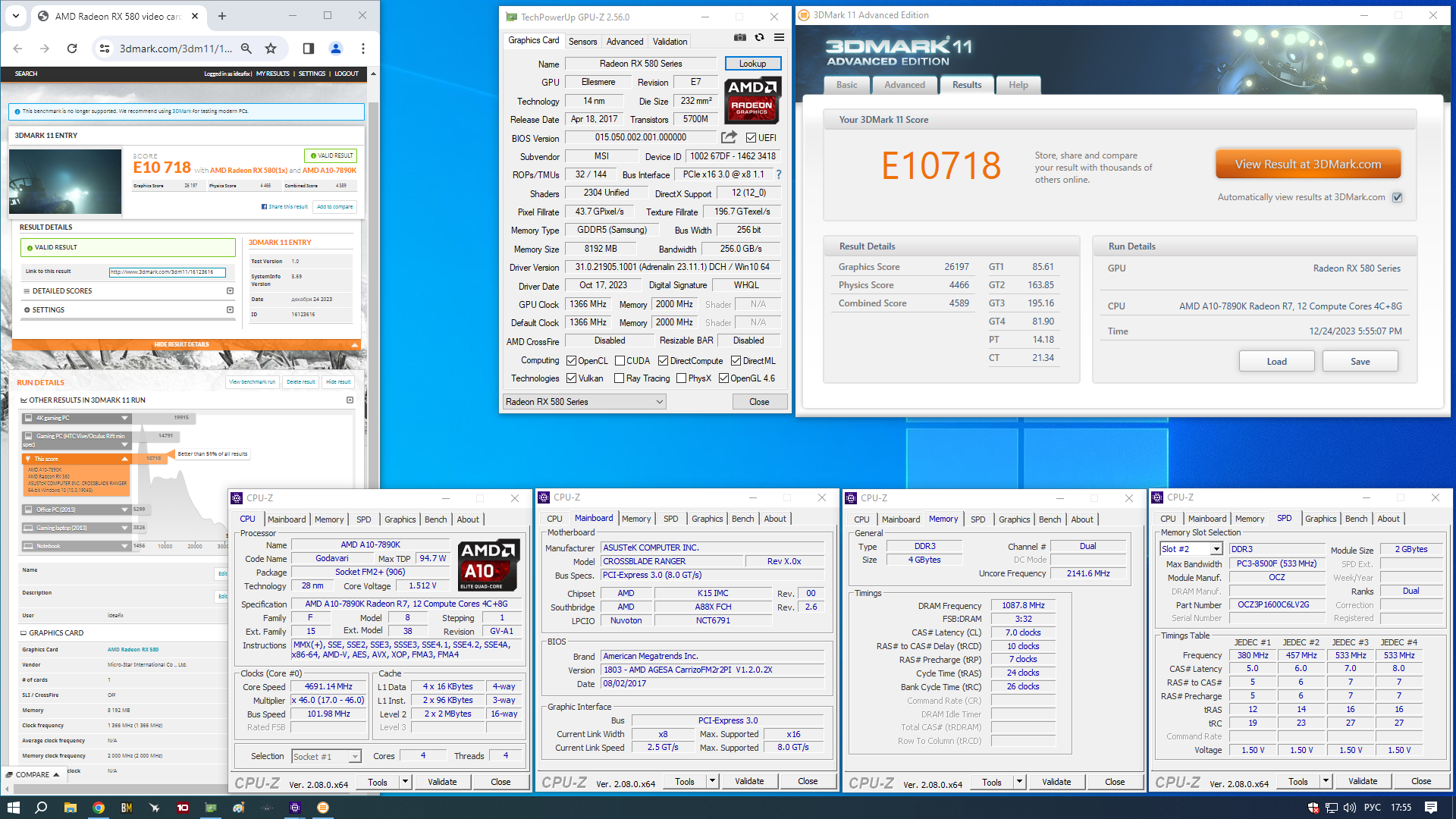Click the Chrome reload page icon
The image size is (1456, 819).
[72, 49]
